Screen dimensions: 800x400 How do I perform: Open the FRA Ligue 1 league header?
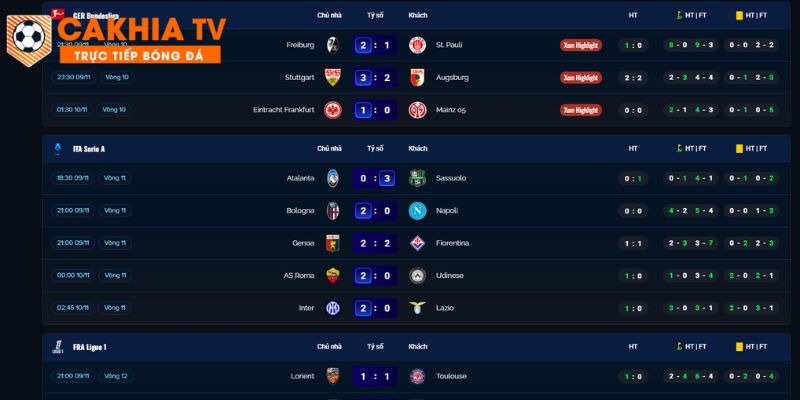90,347
